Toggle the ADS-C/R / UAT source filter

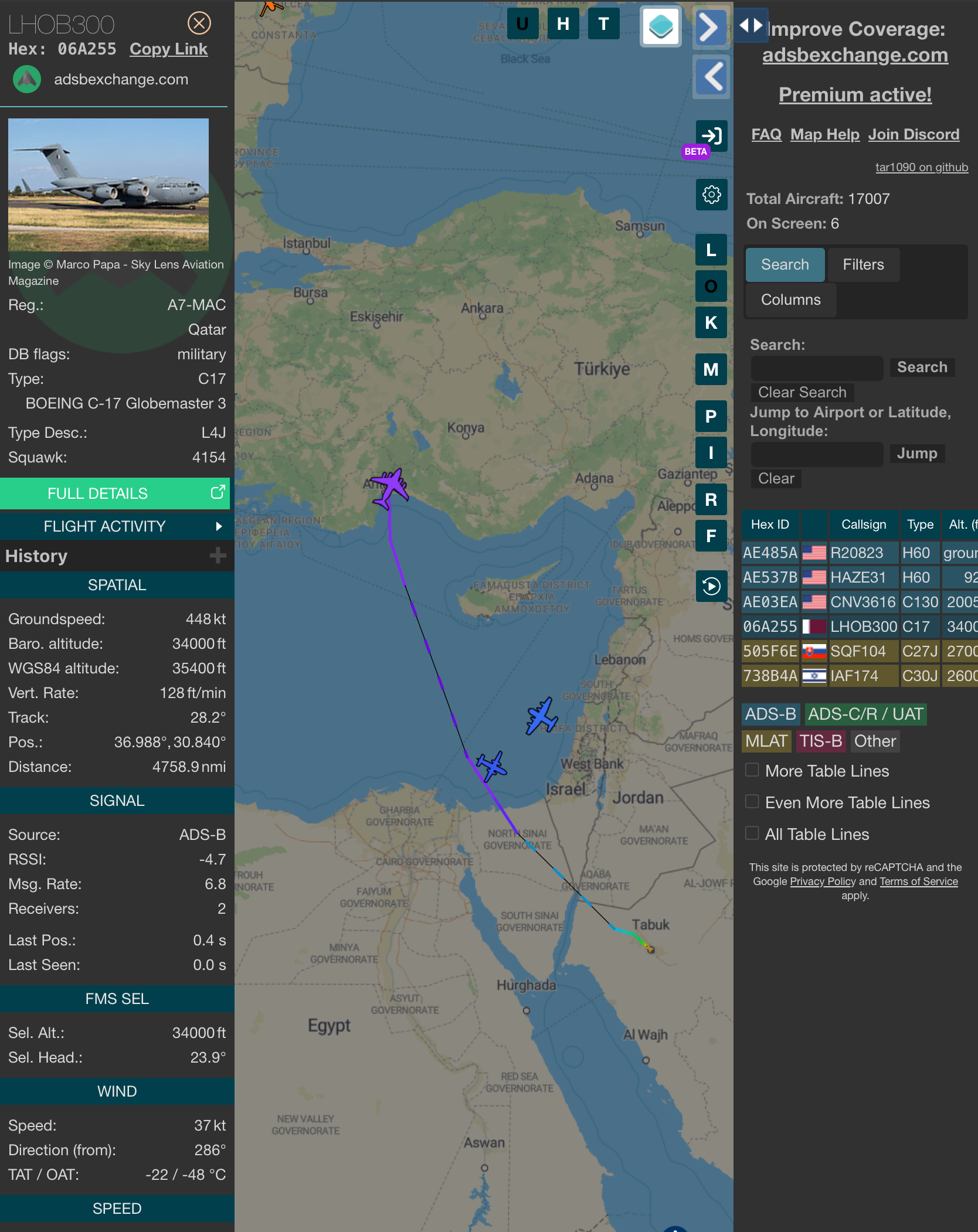865,714
